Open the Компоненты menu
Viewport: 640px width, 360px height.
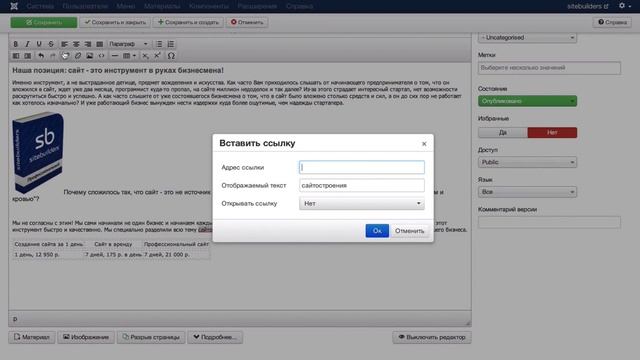point(209,6)
